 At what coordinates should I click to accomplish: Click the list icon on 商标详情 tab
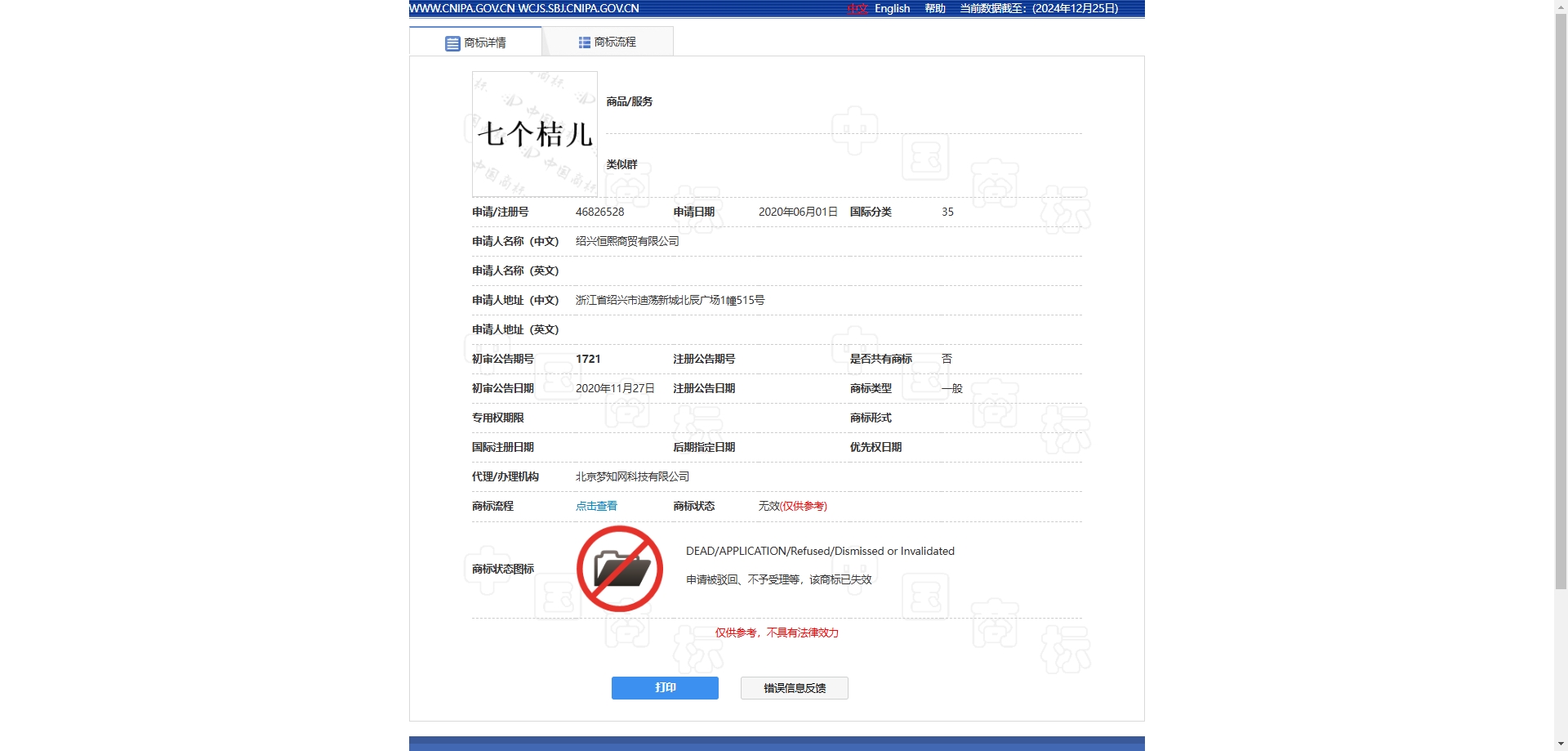[452, 42]
